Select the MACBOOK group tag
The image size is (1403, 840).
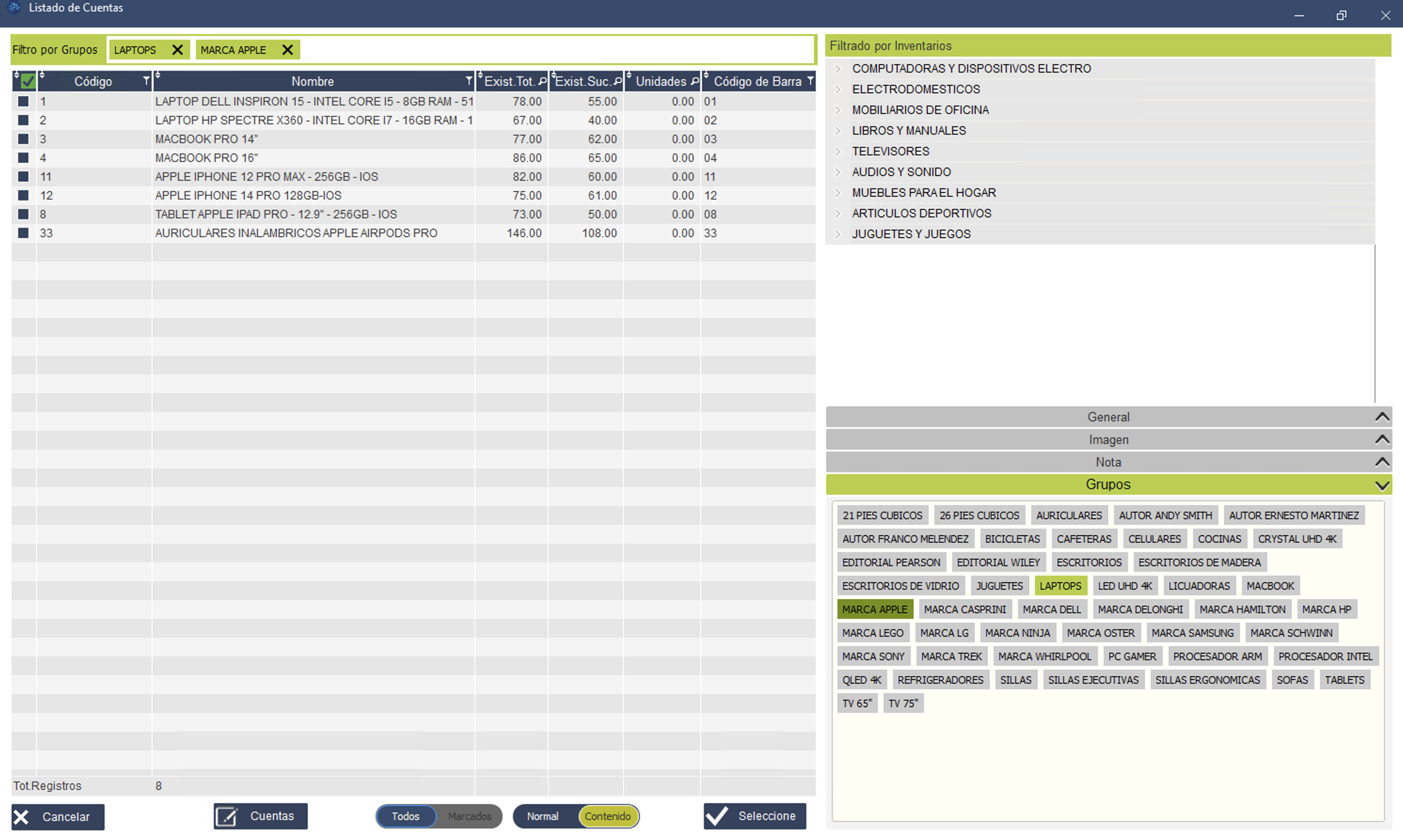1270,586
